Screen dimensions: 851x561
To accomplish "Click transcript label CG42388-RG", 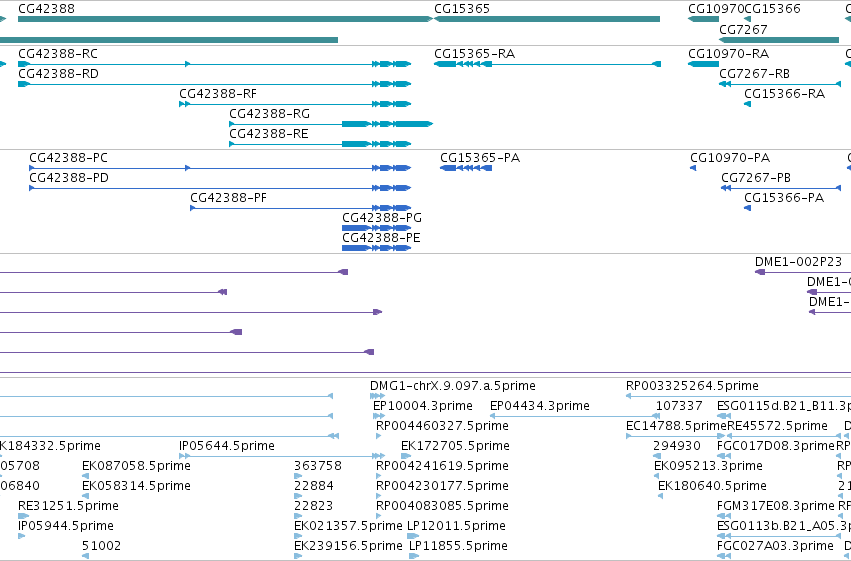I will (x=269, y=114).
